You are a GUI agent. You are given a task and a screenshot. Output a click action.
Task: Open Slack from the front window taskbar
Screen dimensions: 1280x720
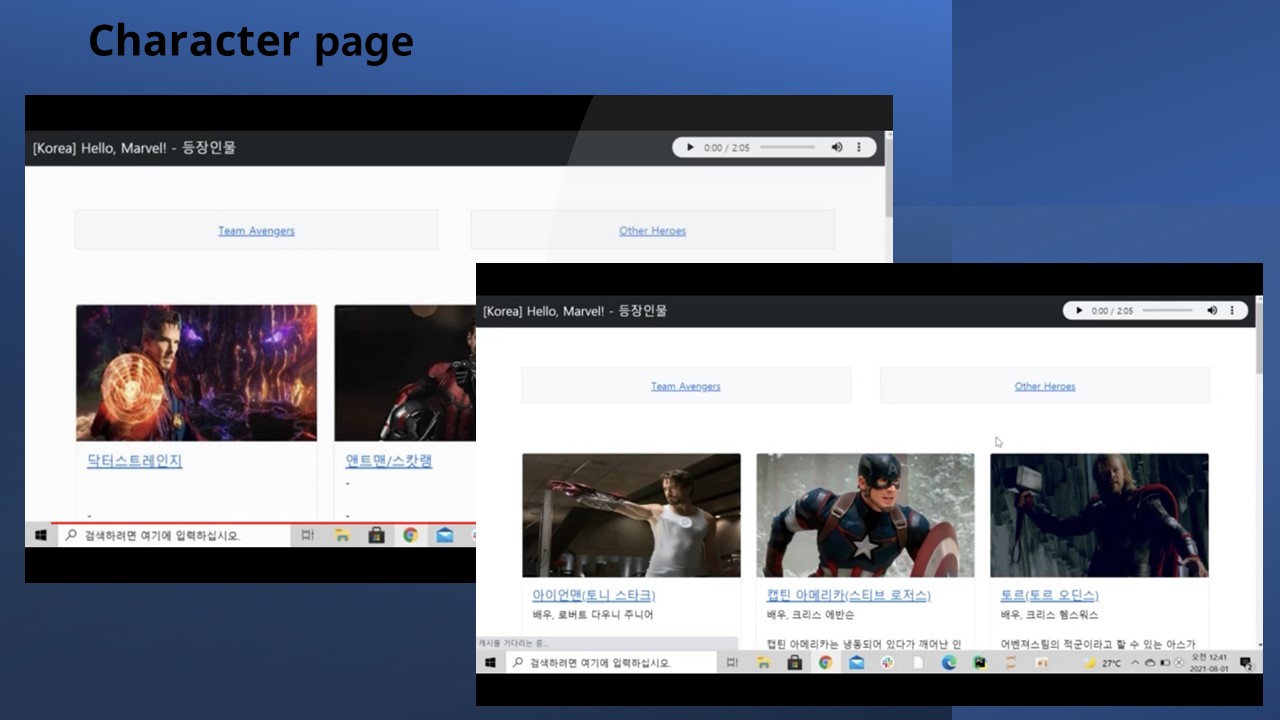pyautogui.click(x=887, y=663)
